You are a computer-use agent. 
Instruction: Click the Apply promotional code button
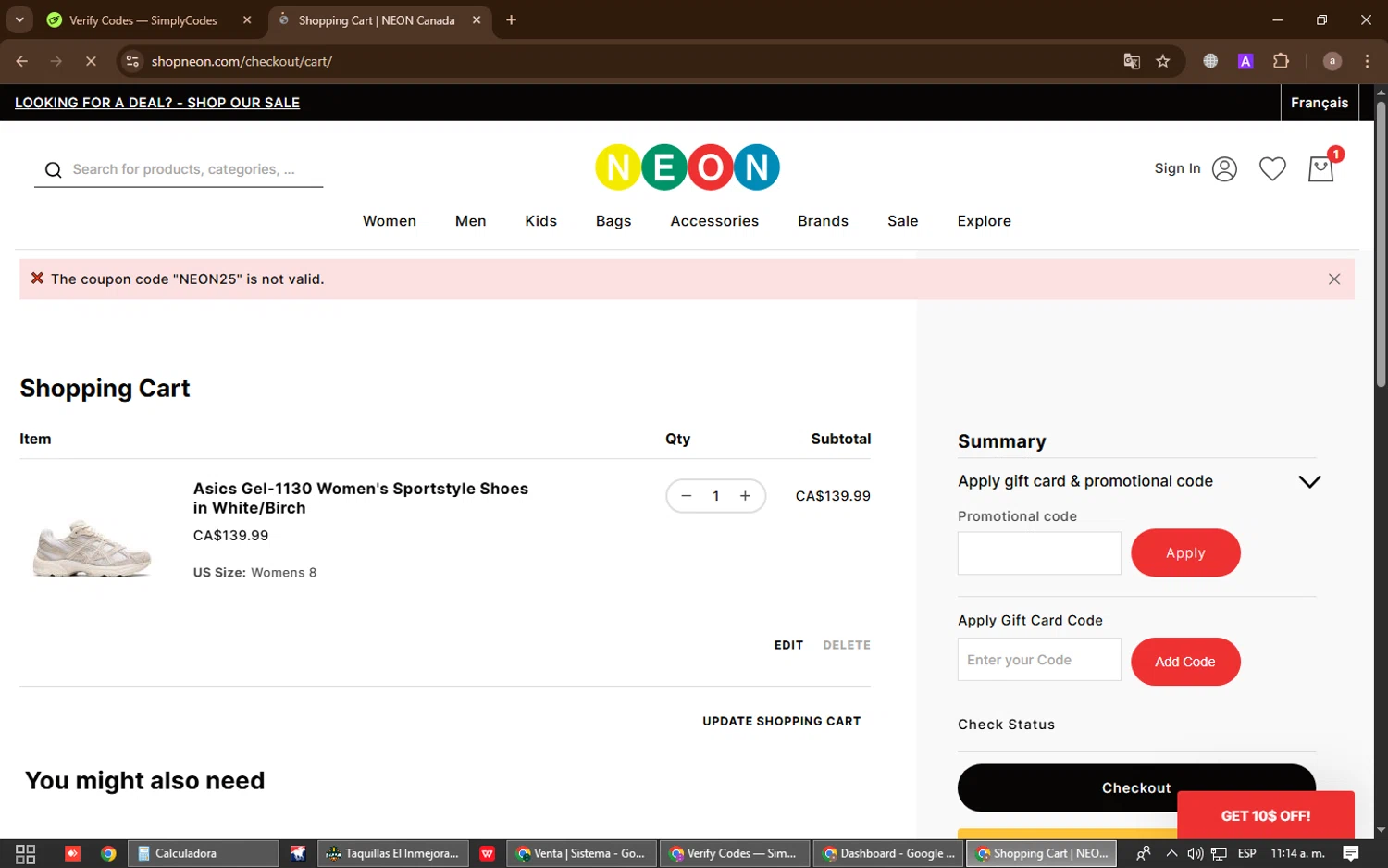(1185, 552)
